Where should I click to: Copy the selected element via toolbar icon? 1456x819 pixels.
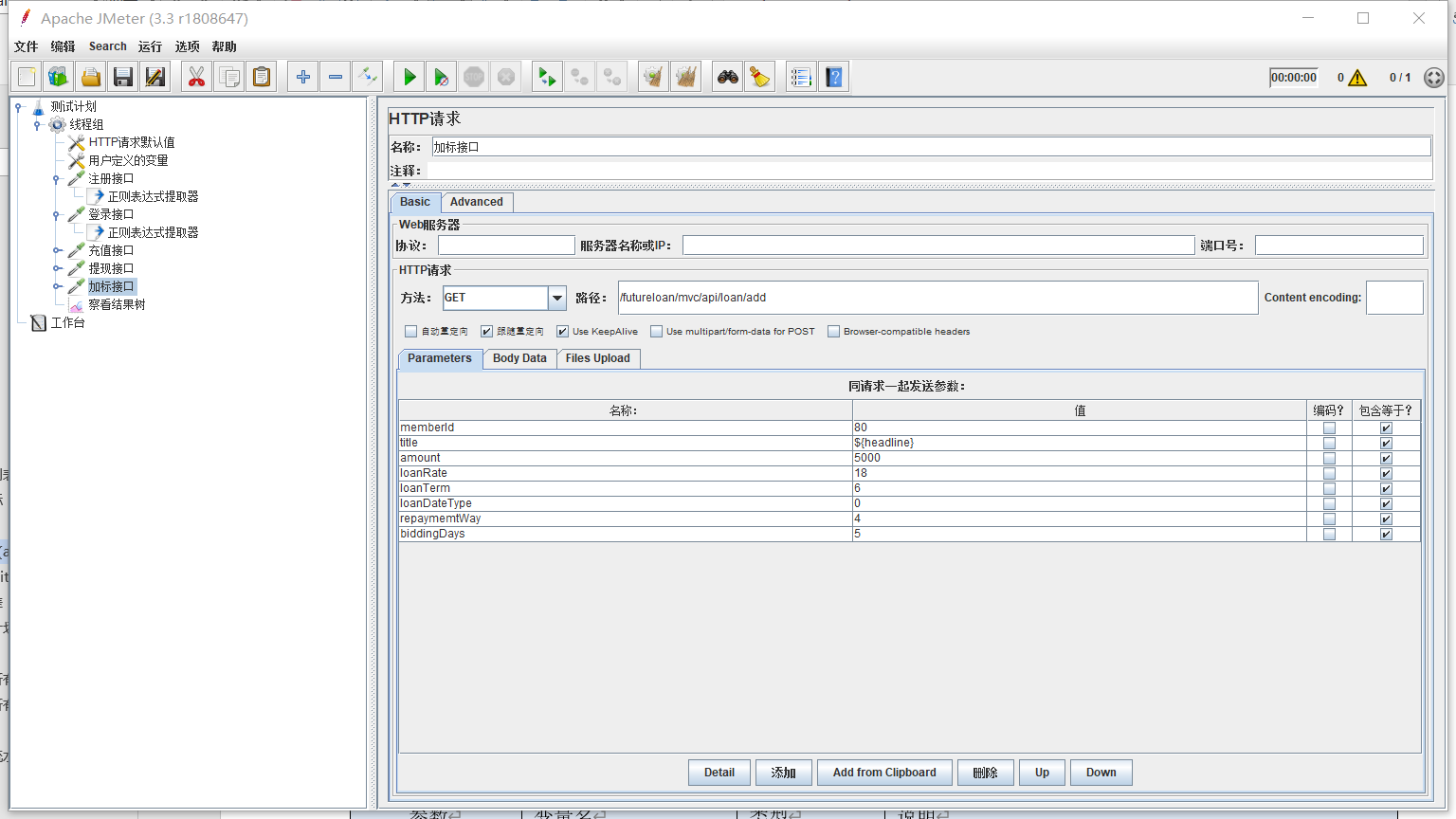point(228,77)
